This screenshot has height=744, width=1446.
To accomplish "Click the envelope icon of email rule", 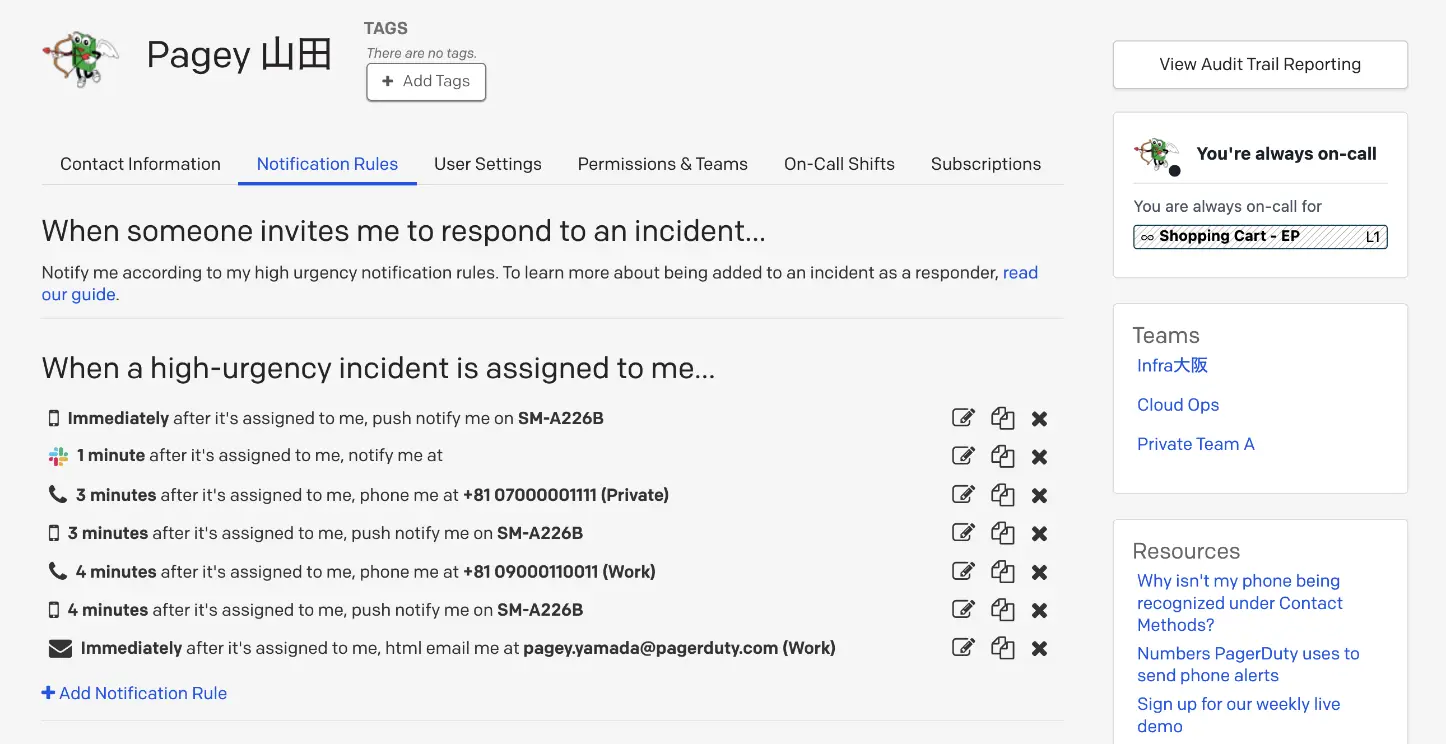I will [x=60, y=648].
